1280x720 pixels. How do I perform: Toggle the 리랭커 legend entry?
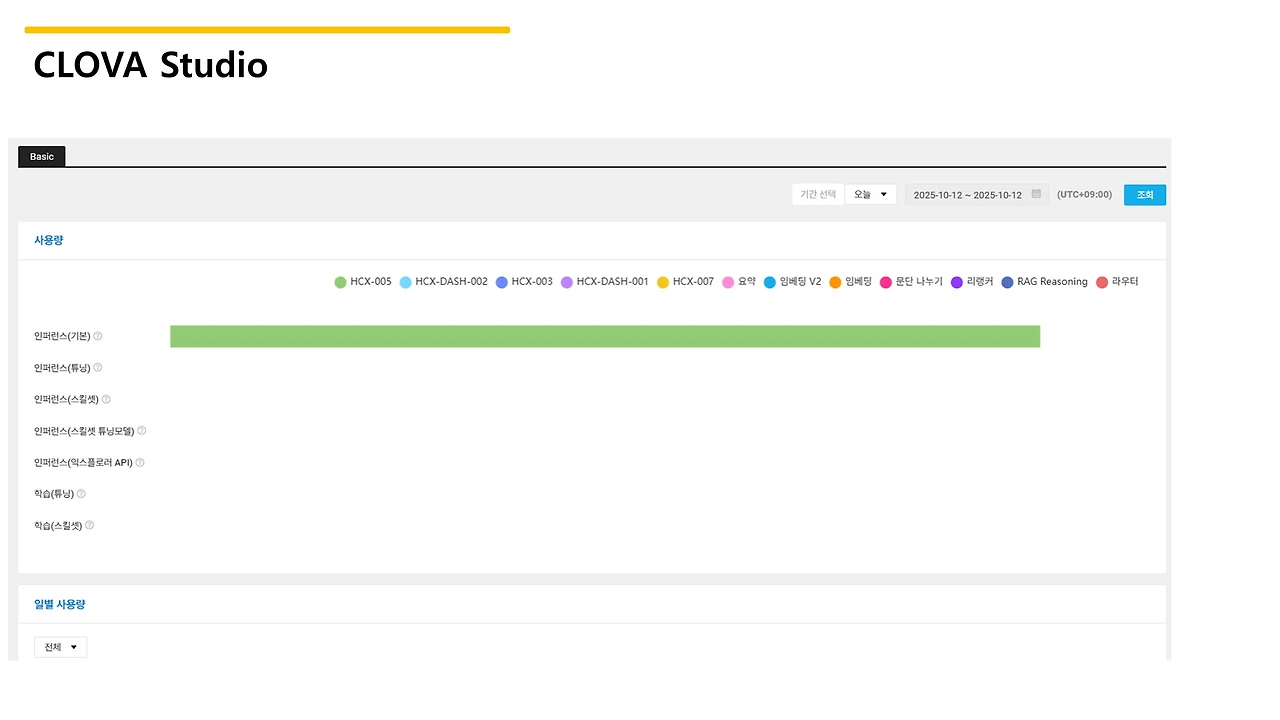(x=973, y=282)
